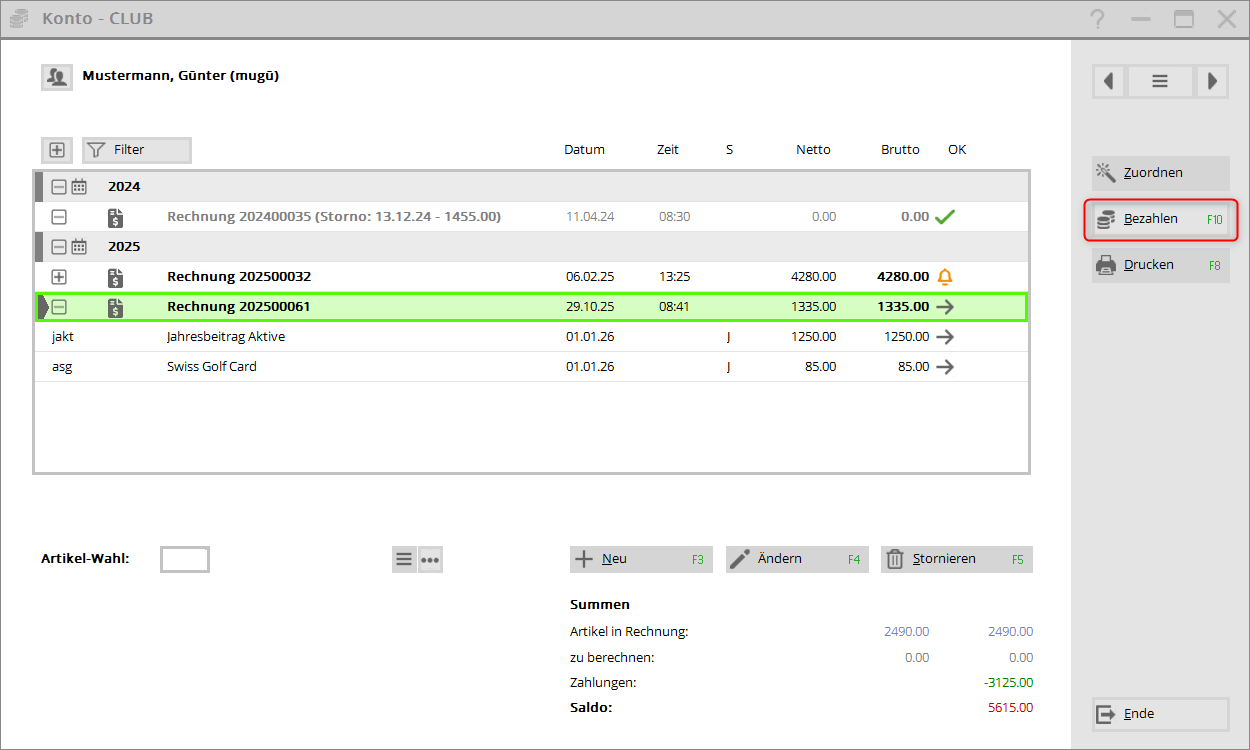Screen dimensions: 1250x750
Task: Click the bell icon on Rechnung 202500032
Action: 944,277
